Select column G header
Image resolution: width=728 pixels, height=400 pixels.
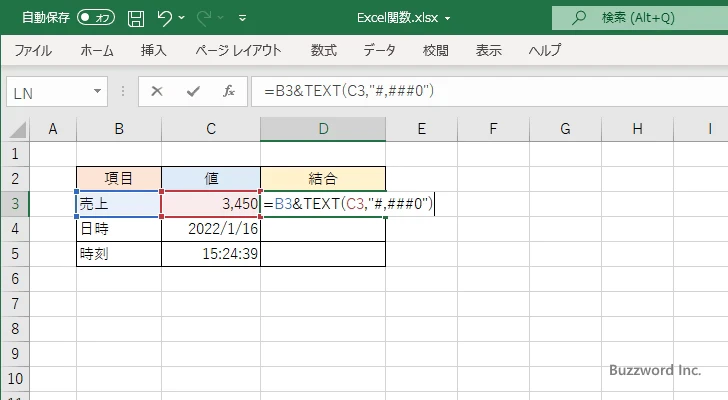565,129
